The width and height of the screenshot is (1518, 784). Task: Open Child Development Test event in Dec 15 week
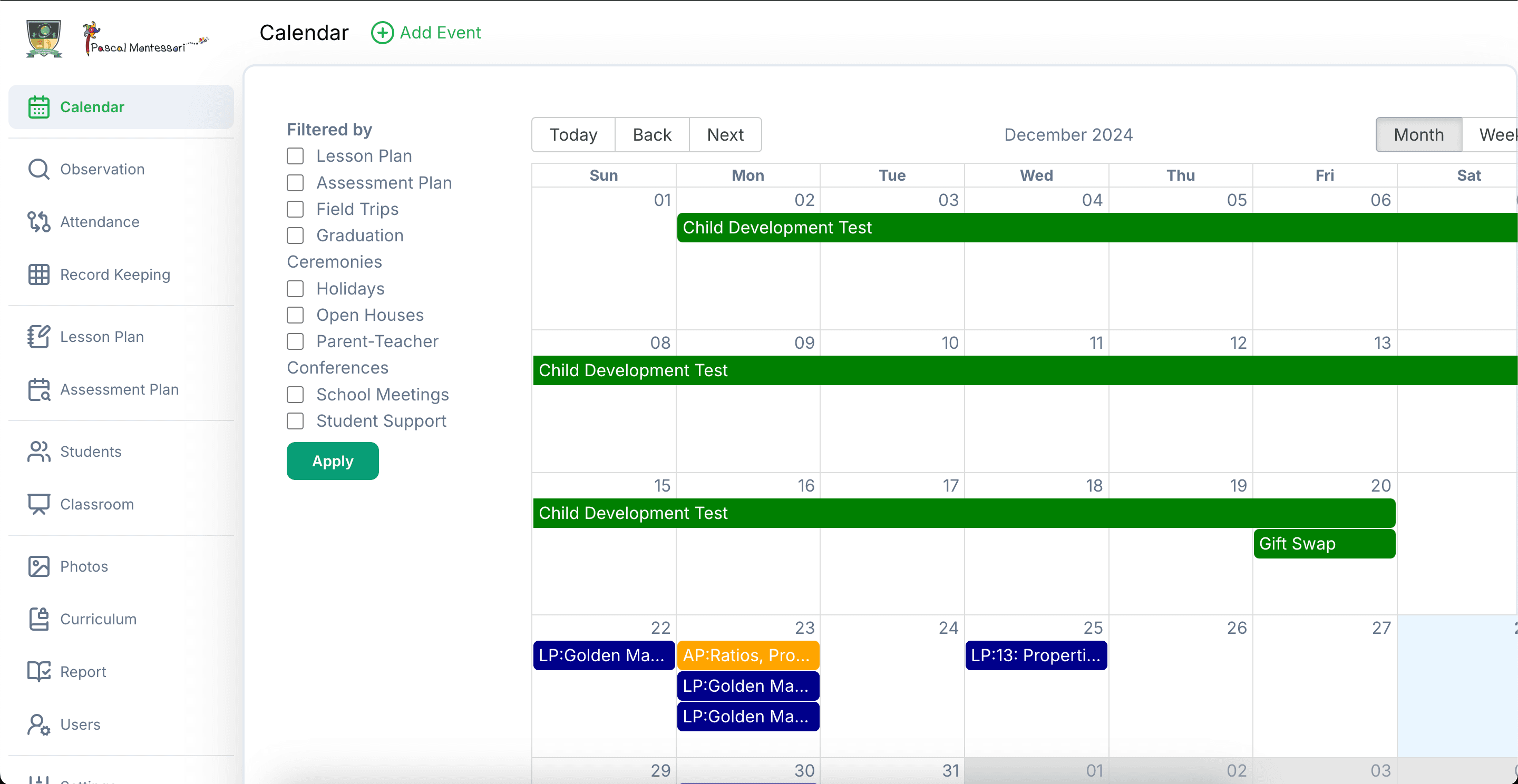(964, 514)
